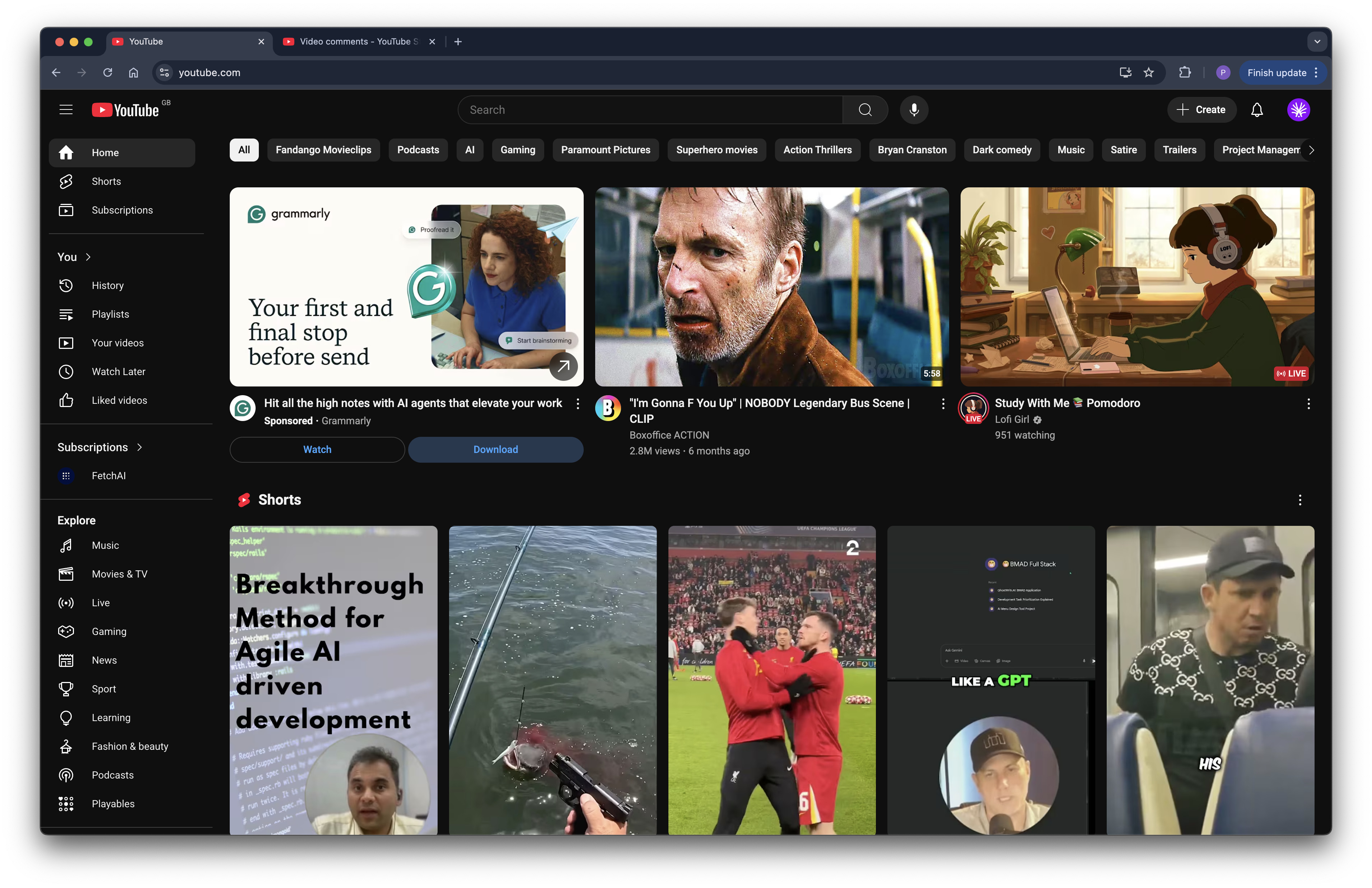Bookmark this page with star icon

tap(1149, 73)
